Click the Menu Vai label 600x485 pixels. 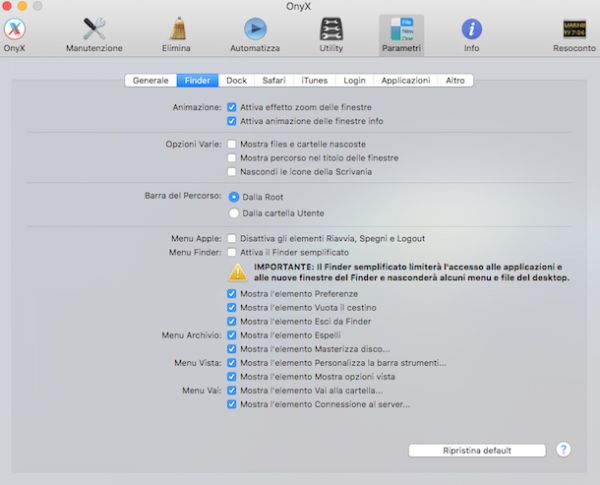click(202, 390)
